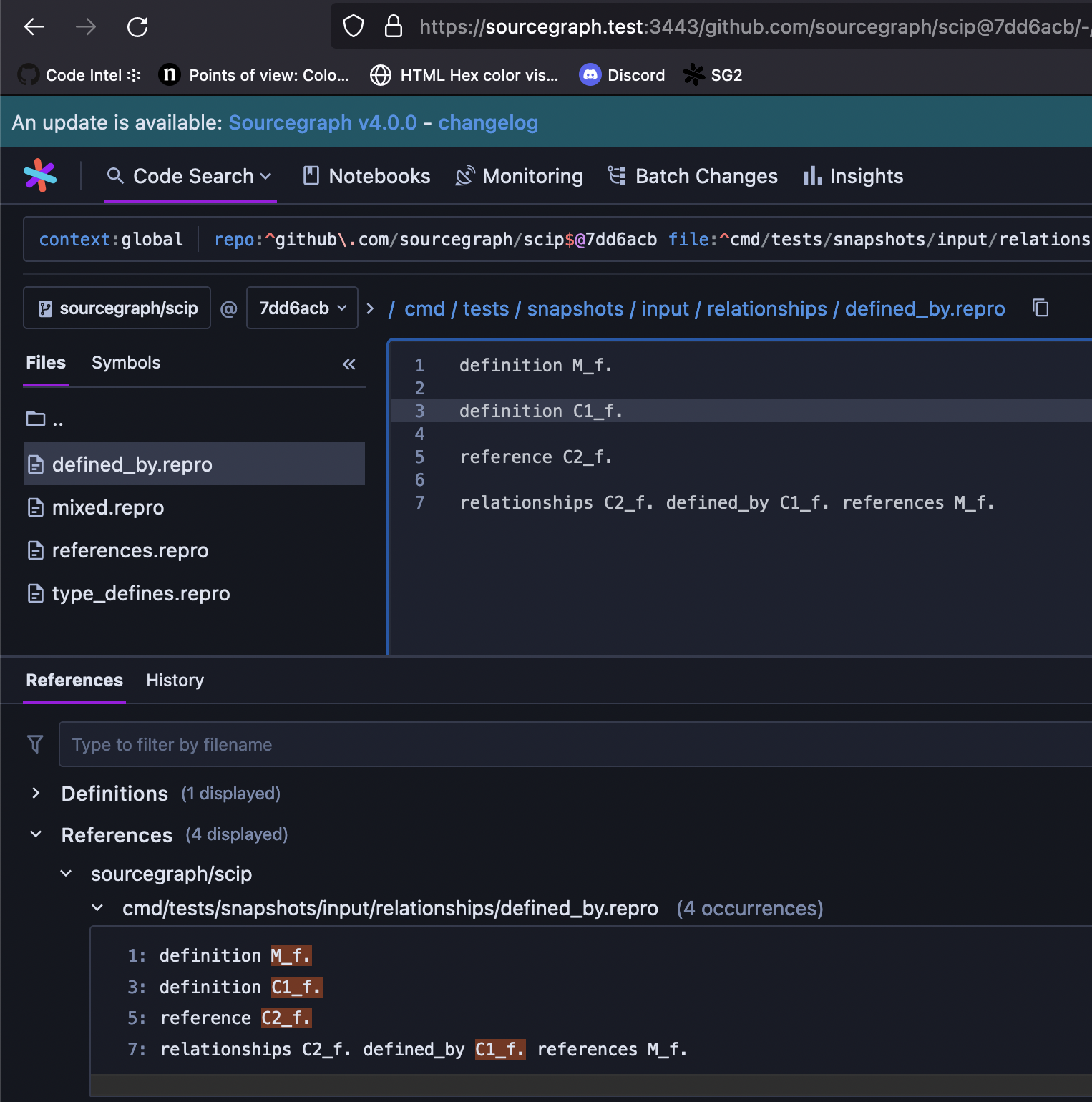The height and width of the screenshot is (1102, 1092).
Task: Click line number 1 in code view
Action: (x=420, y=365)
